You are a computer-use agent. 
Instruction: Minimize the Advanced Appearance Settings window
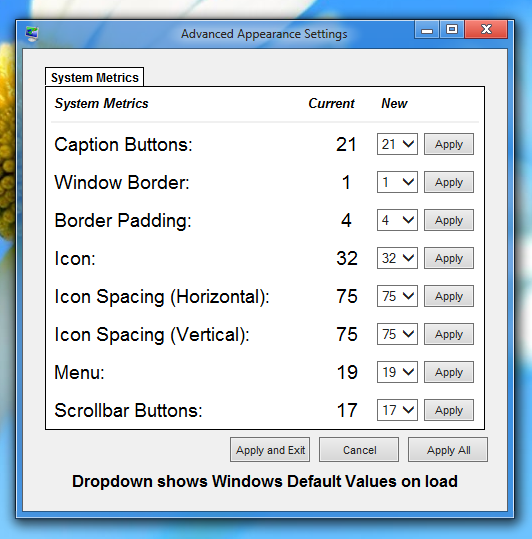click(x=427, y=30)
